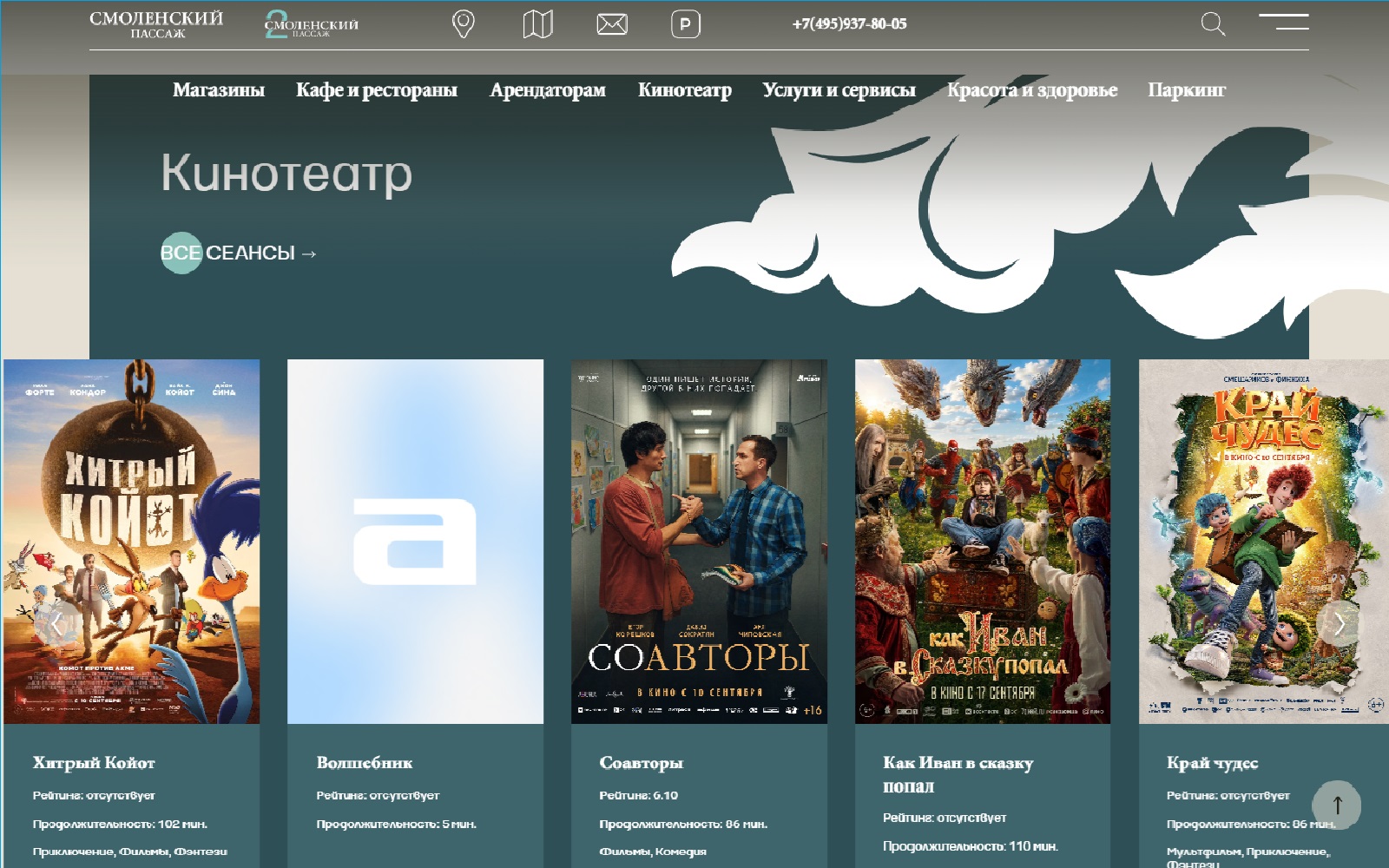Call the phone number +7(495)937-80-05

849,24
